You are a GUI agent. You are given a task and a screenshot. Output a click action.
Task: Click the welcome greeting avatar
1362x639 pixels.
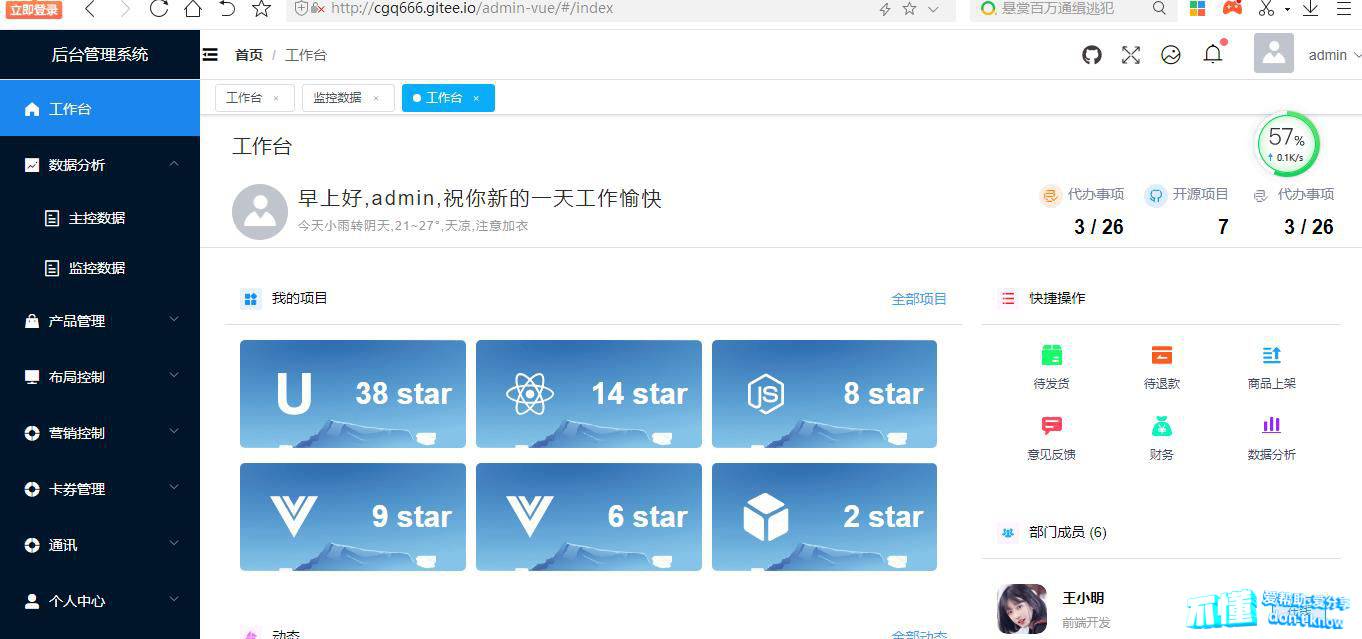click(x=260, y=211)
